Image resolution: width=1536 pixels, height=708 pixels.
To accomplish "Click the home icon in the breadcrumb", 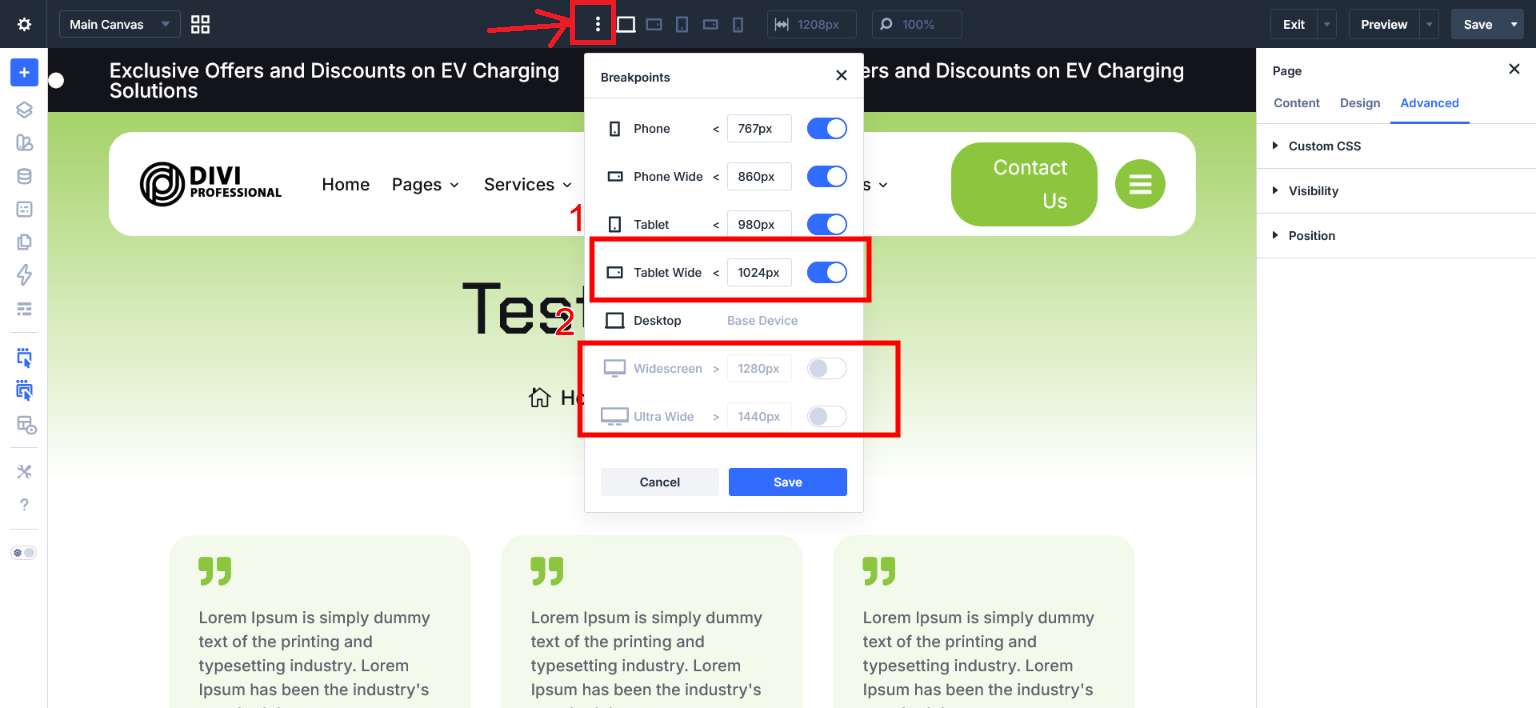I will click(539, 397).
